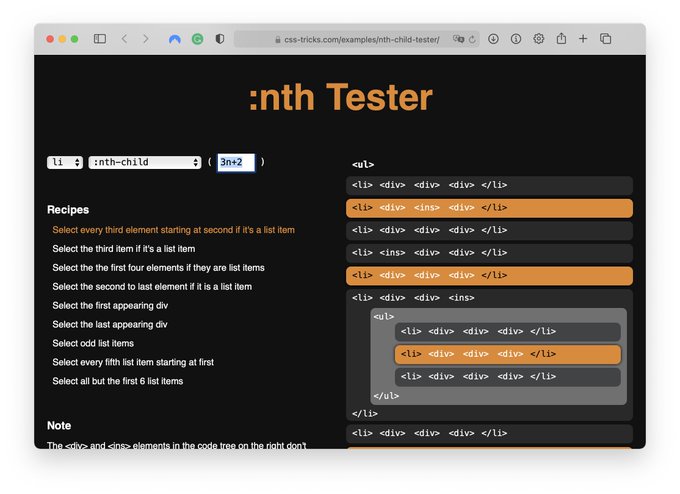Click the nested opening <ul> tag
680x494 pixels.
383,317
